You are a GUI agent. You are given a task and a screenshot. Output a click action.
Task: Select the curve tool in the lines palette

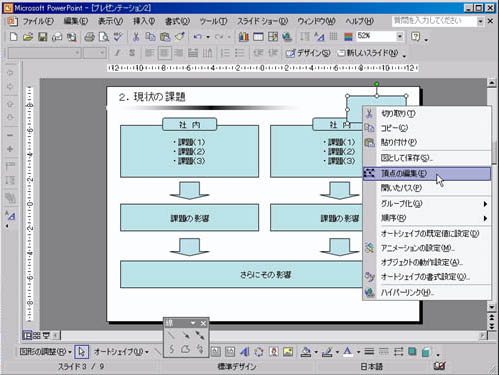(x=171, y=349)
